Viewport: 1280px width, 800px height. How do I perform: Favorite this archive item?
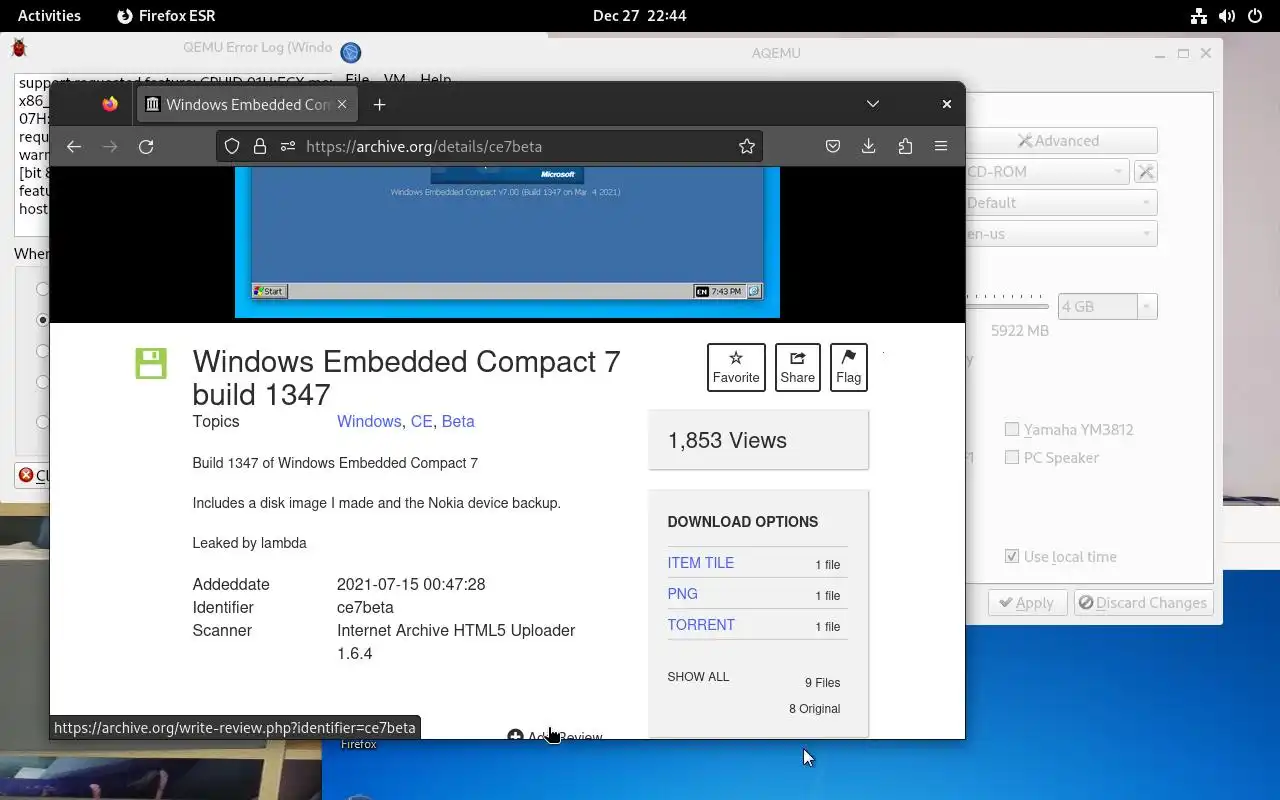736,367
